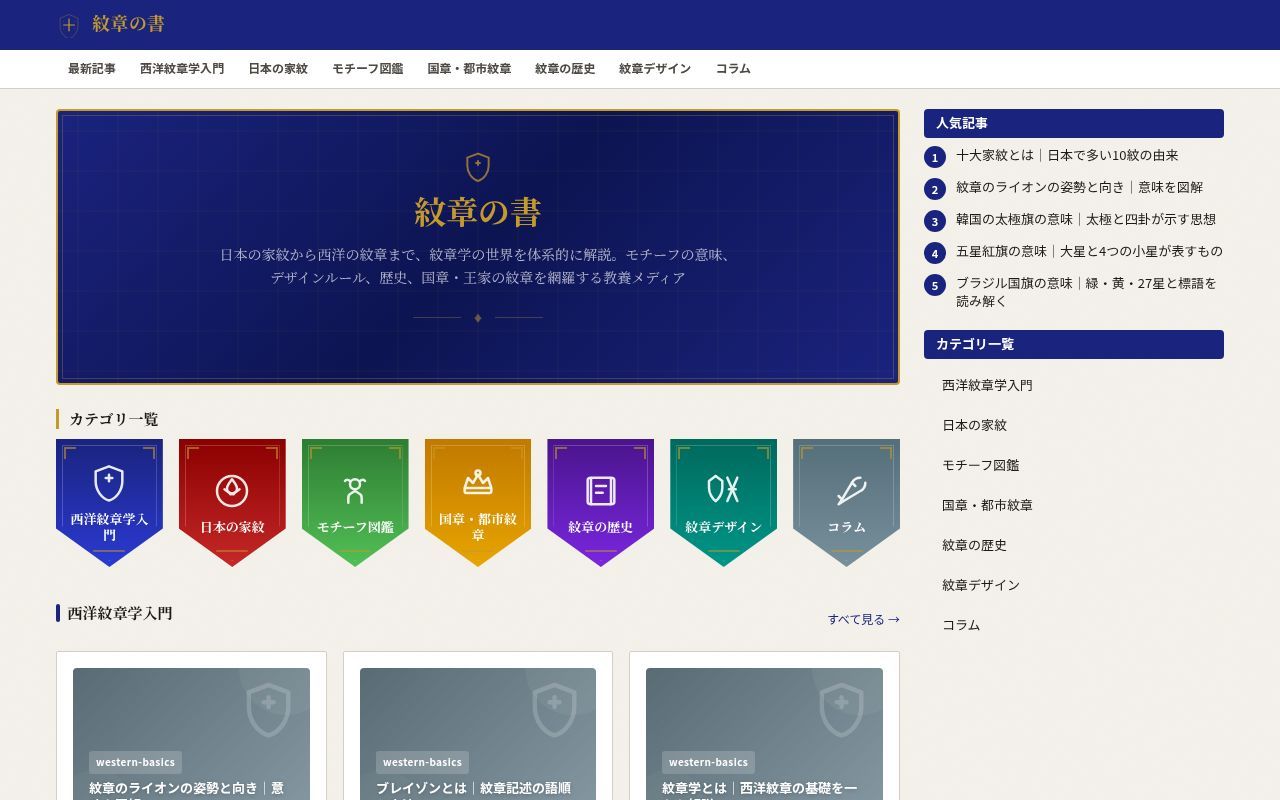Select the book icon on 紋章の歴史 banner
1280x800 pixels.
click(x=600, y=491)
